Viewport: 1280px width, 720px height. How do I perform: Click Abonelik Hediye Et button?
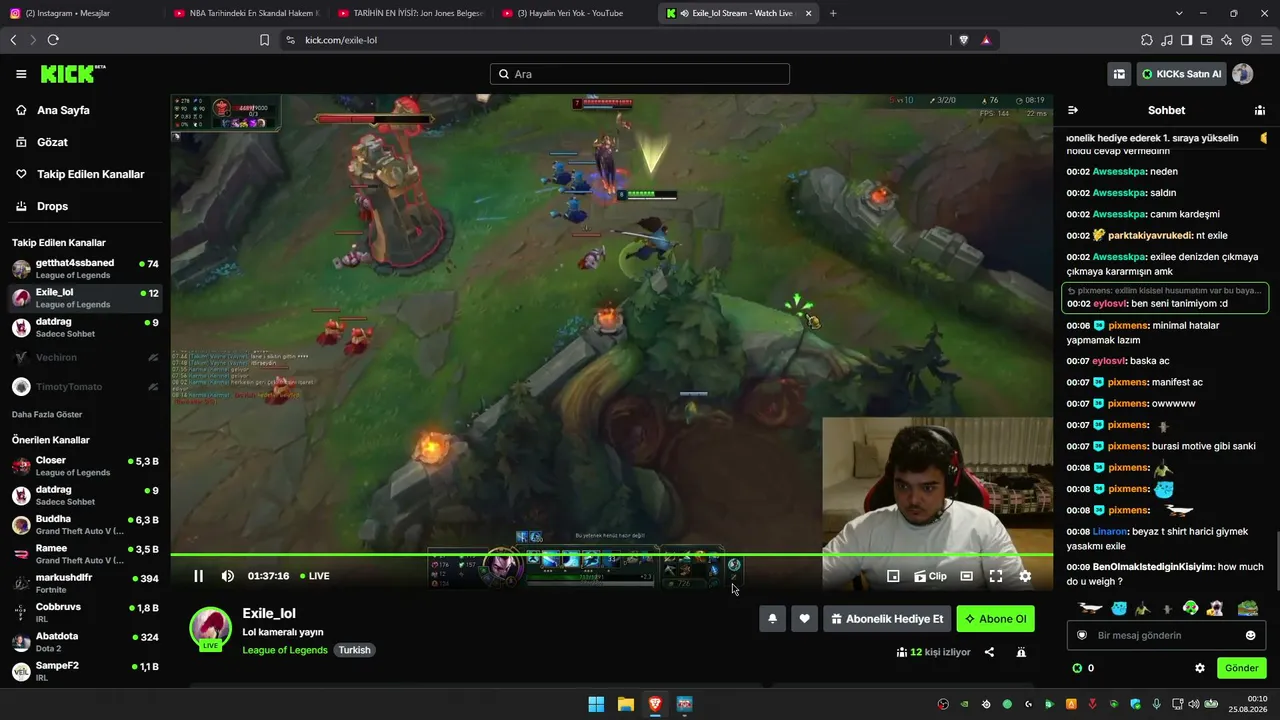click(886, 619)
